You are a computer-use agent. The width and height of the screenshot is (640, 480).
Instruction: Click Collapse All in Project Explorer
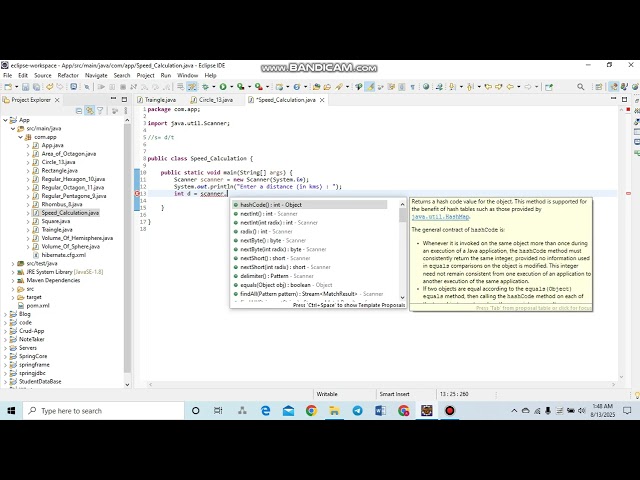click(x=79, y=111)
